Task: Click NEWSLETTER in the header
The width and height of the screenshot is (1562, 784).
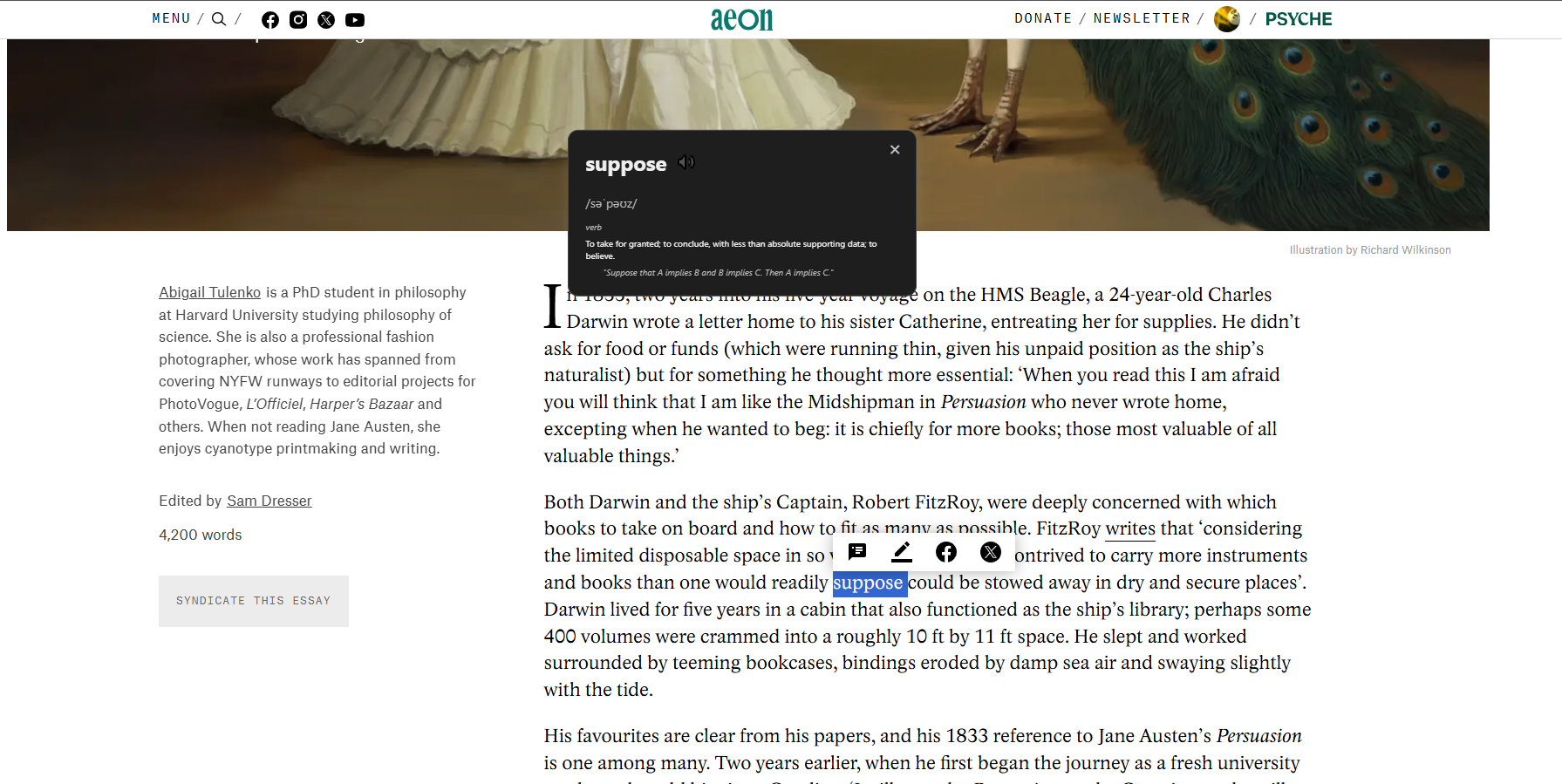Action: tap(1142, 18)
